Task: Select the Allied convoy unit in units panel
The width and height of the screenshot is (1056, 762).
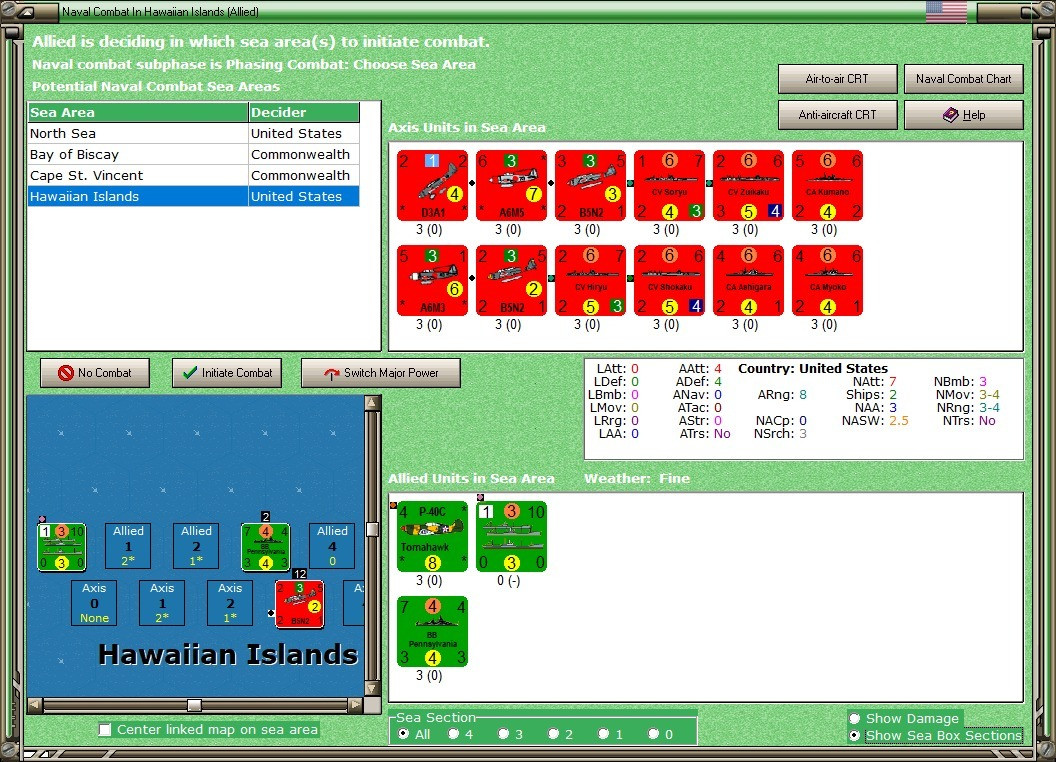Action: point(511,536)
